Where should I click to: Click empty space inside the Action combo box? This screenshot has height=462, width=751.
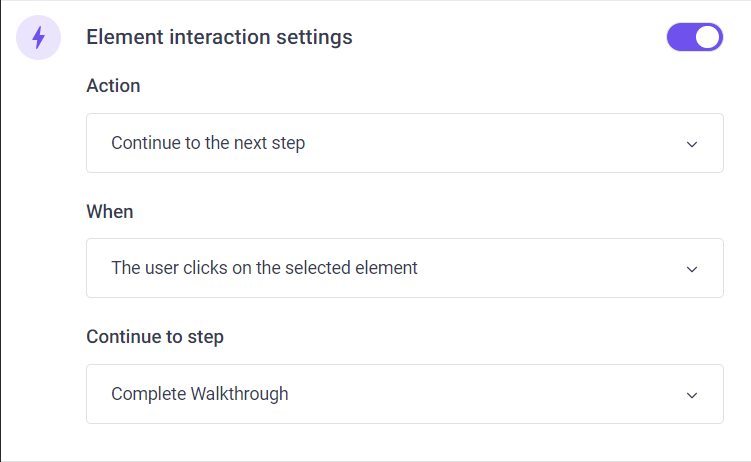493,143
